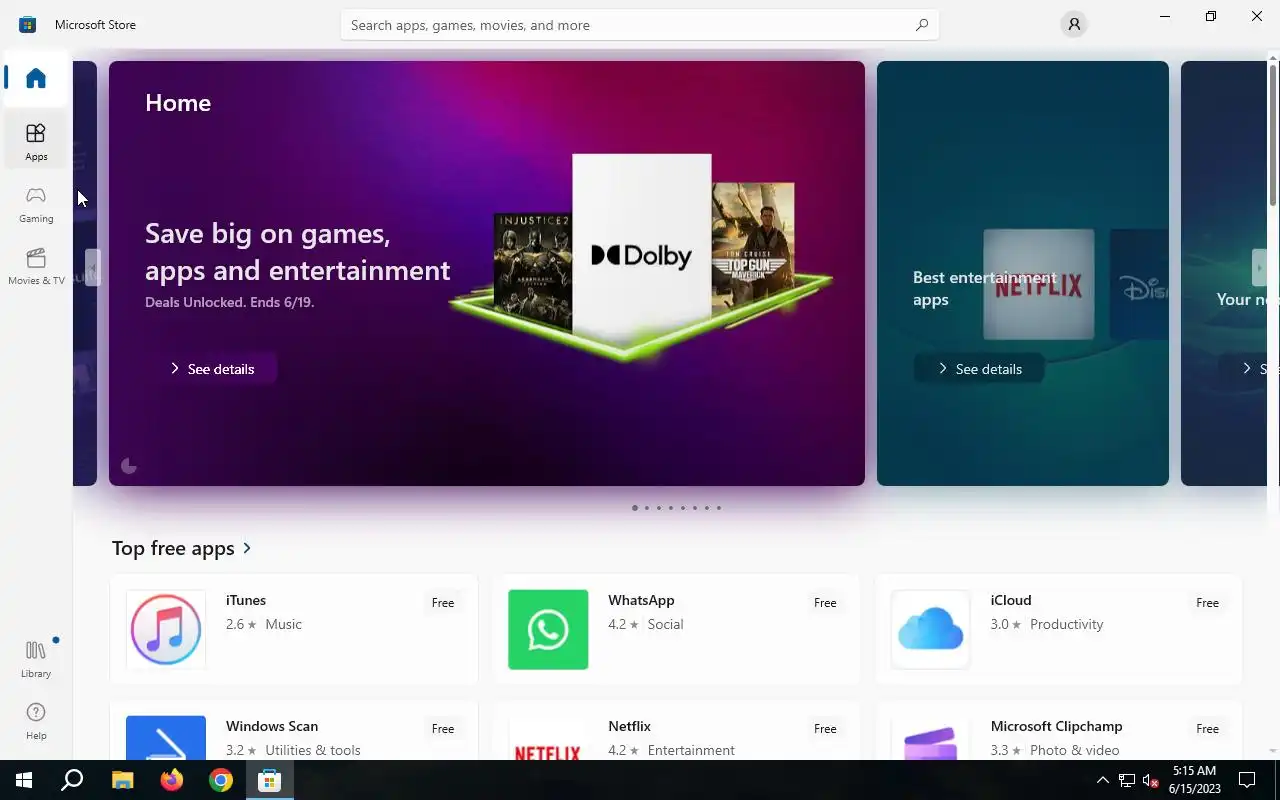The width and height of the screenshot is (1280, 800).
Task: Click the search box in Microsoft Store
Action: click(640, 25)
